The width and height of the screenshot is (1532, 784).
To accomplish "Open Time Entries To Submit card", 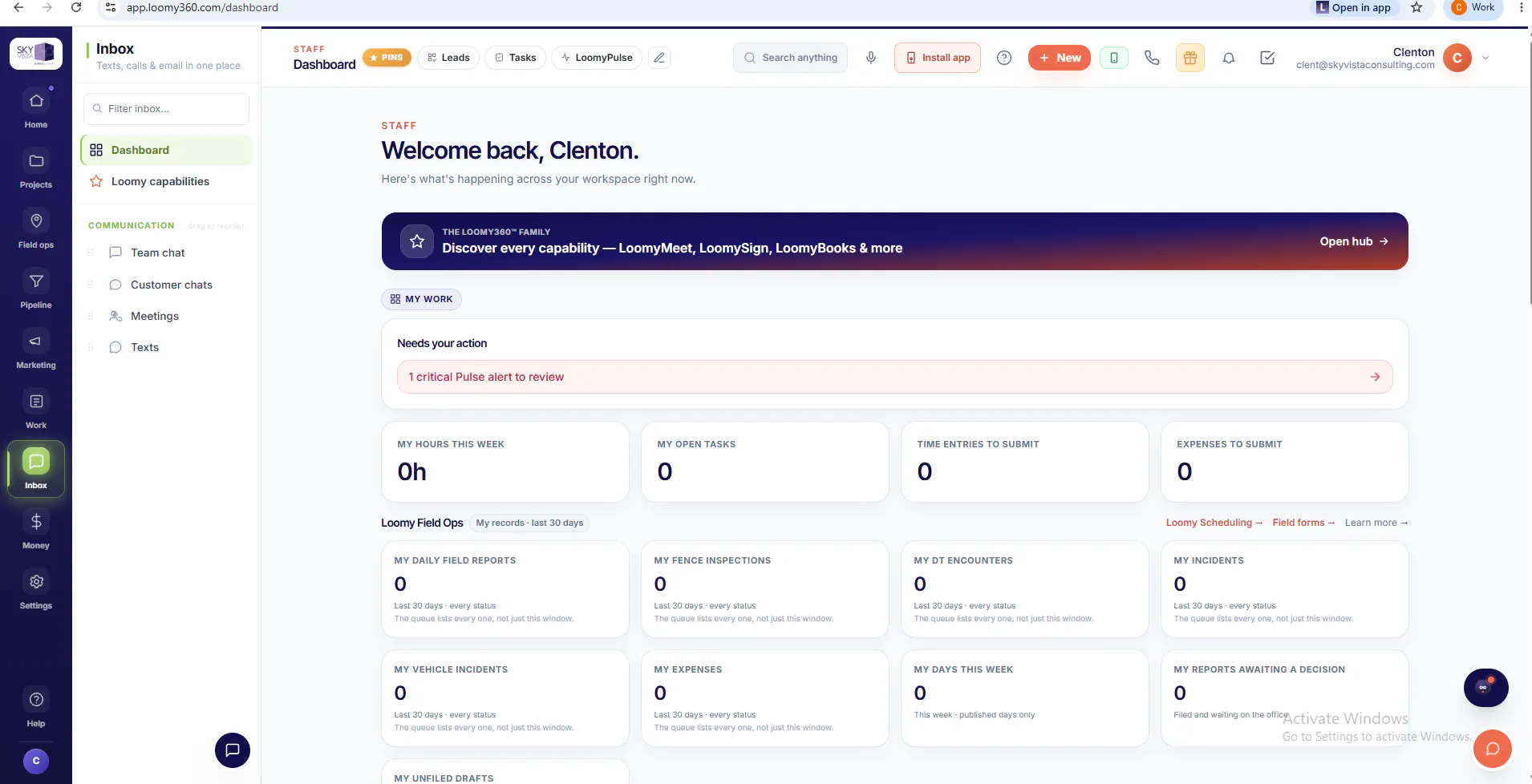I will 1025,462.
